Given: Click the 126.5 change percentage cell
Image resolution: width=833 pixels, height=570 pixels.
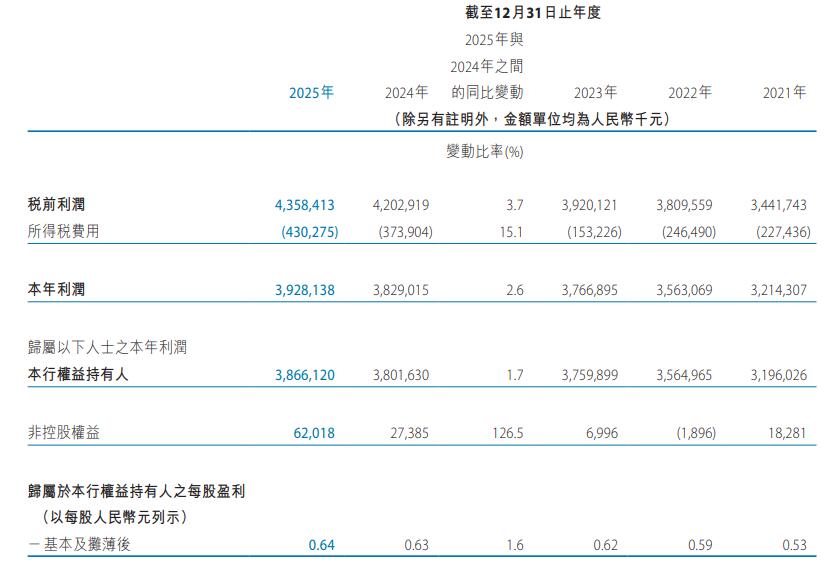Looking at the screenshot, I should click(503, 433).
